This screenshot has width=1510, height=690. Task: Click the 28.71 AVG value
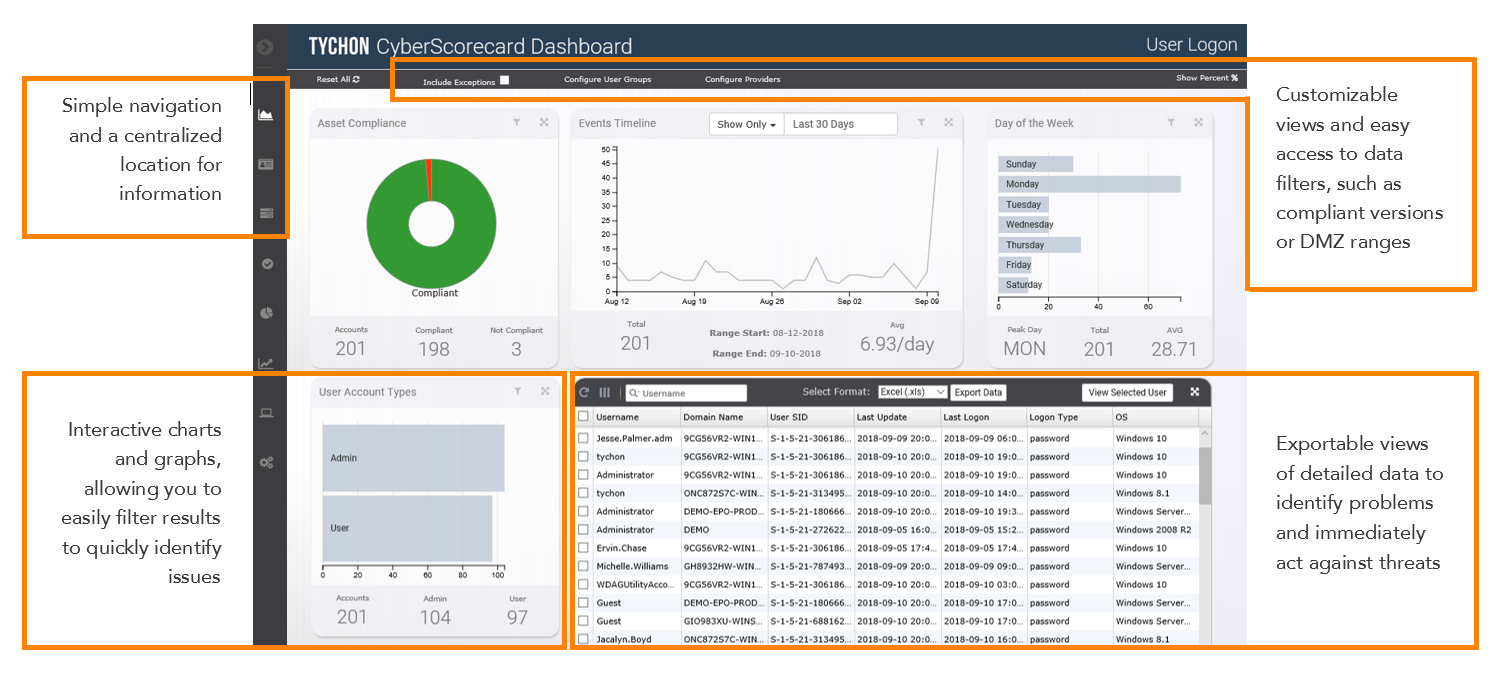1174,349
